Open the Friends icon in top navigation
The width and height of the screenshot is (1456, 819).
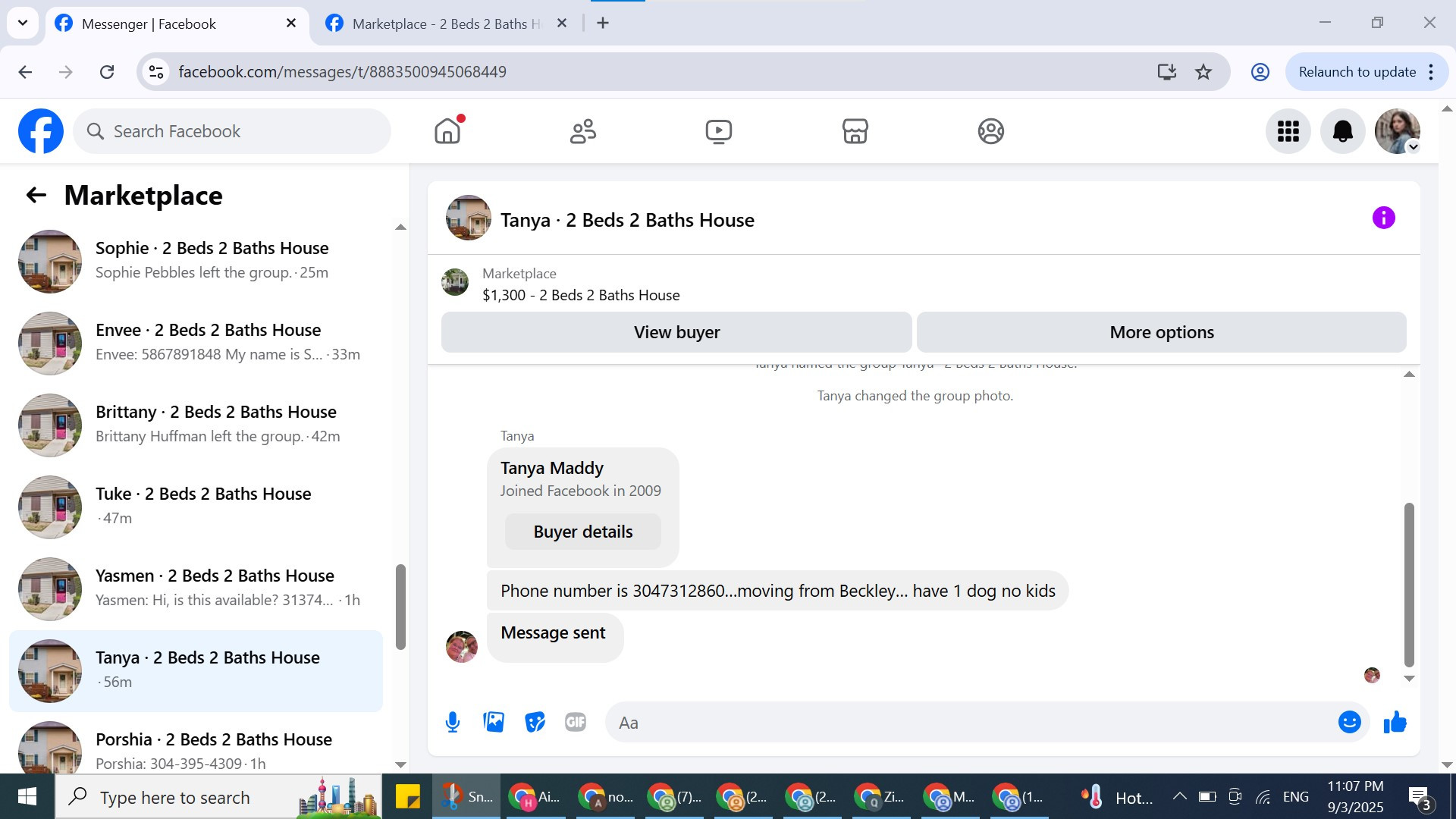tap(583, 131)
